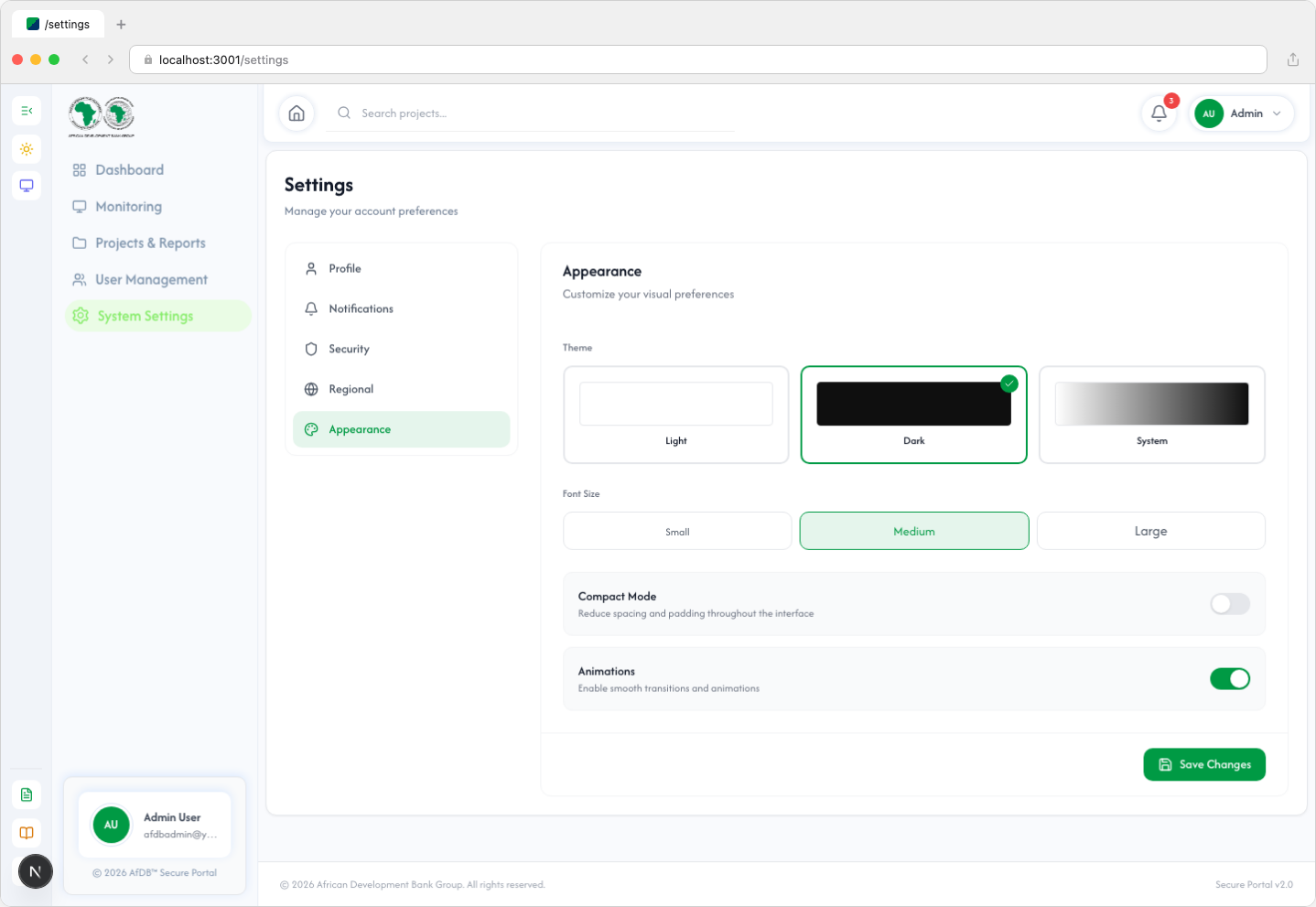Enable the Compact Mode switch
Screen dimensions: 1316x907
coord(1230,604)
